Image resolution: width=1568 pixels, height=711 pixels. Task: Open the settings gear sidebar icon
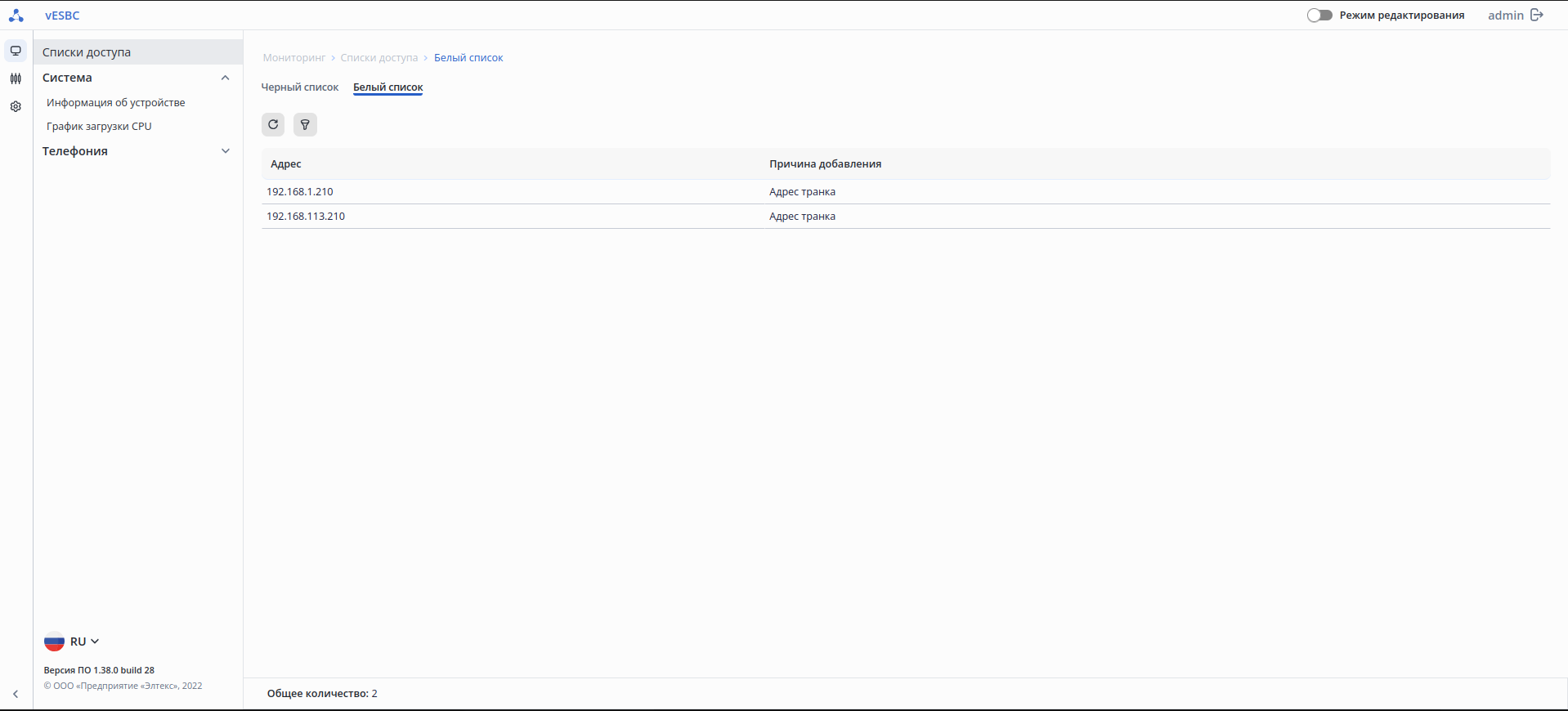coord(16,106)
